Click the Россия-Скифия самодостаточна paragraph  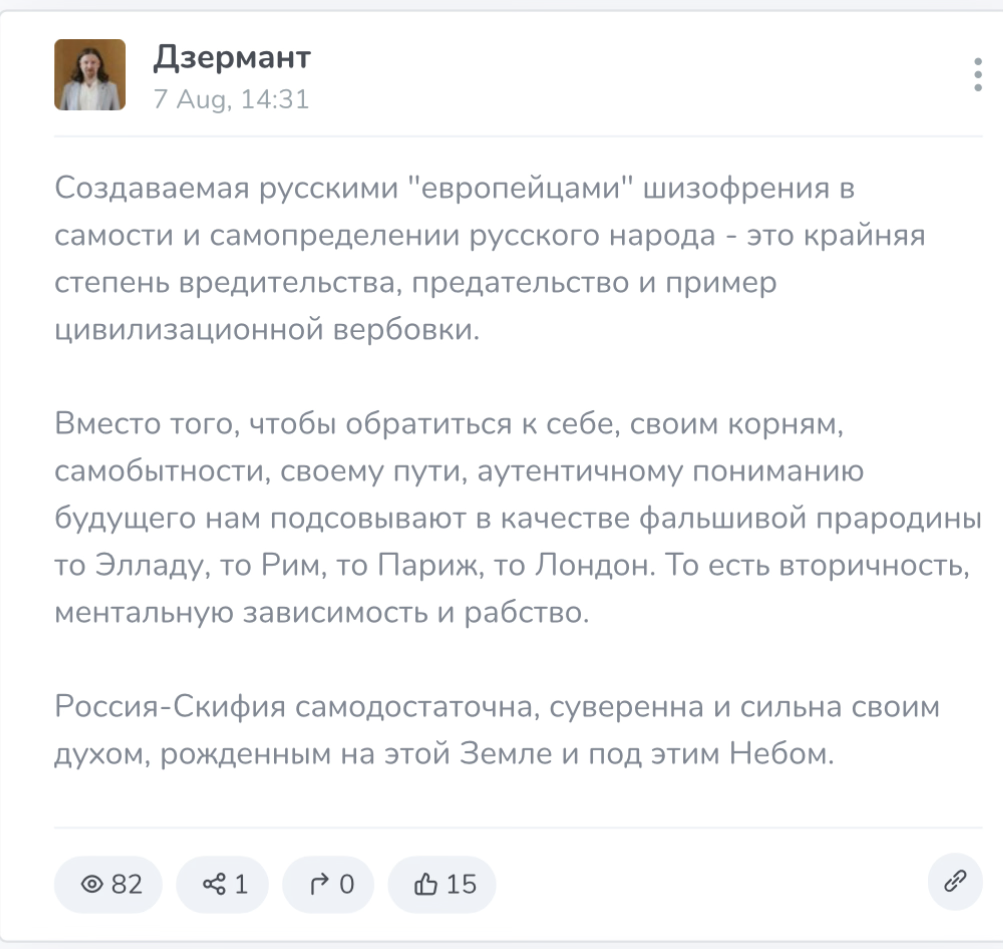pos(497,730)
